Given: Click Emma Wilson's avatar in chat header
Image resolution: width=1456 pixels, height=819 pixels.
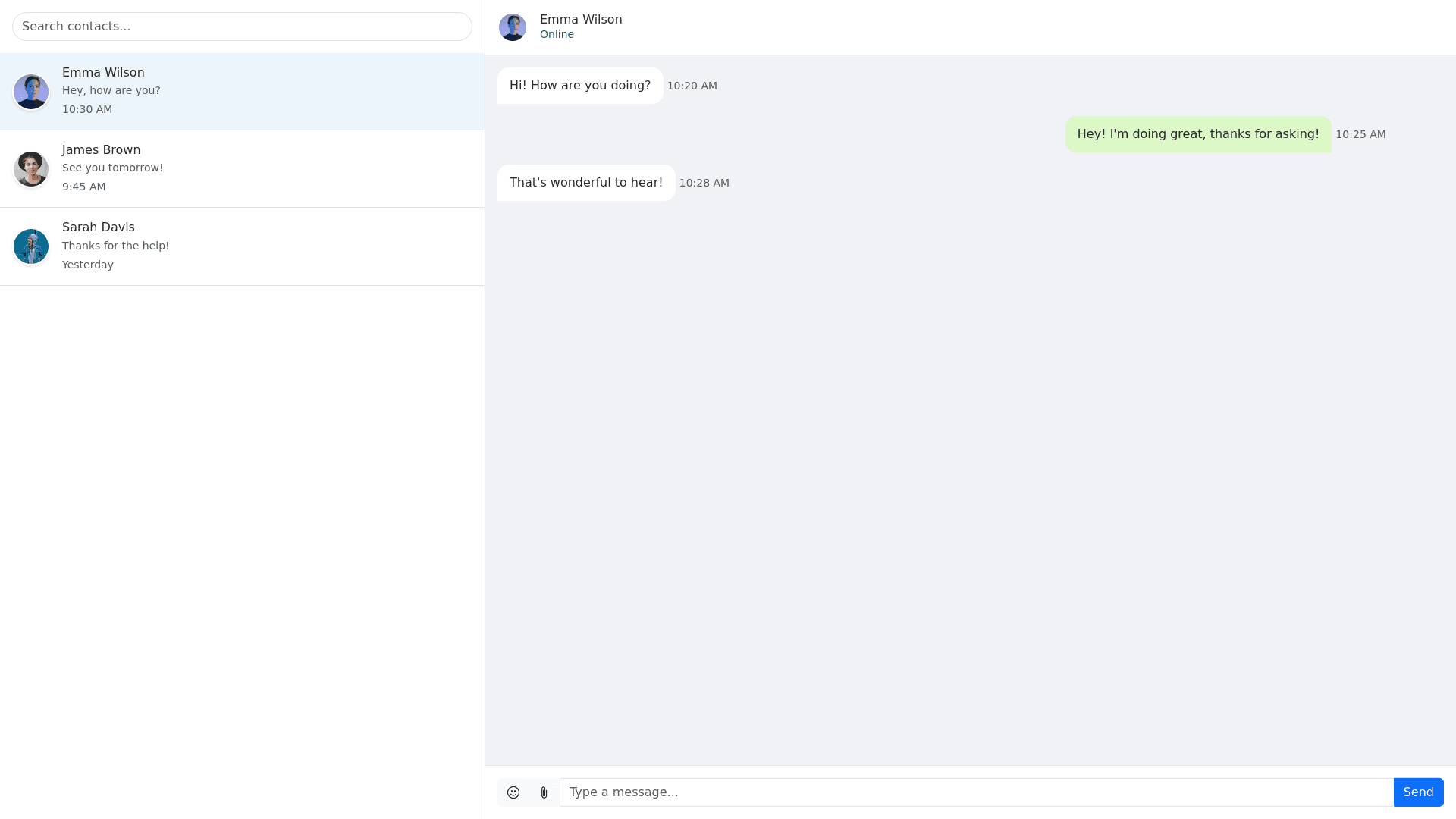Looking at the screenshot, I should [513, 27].
